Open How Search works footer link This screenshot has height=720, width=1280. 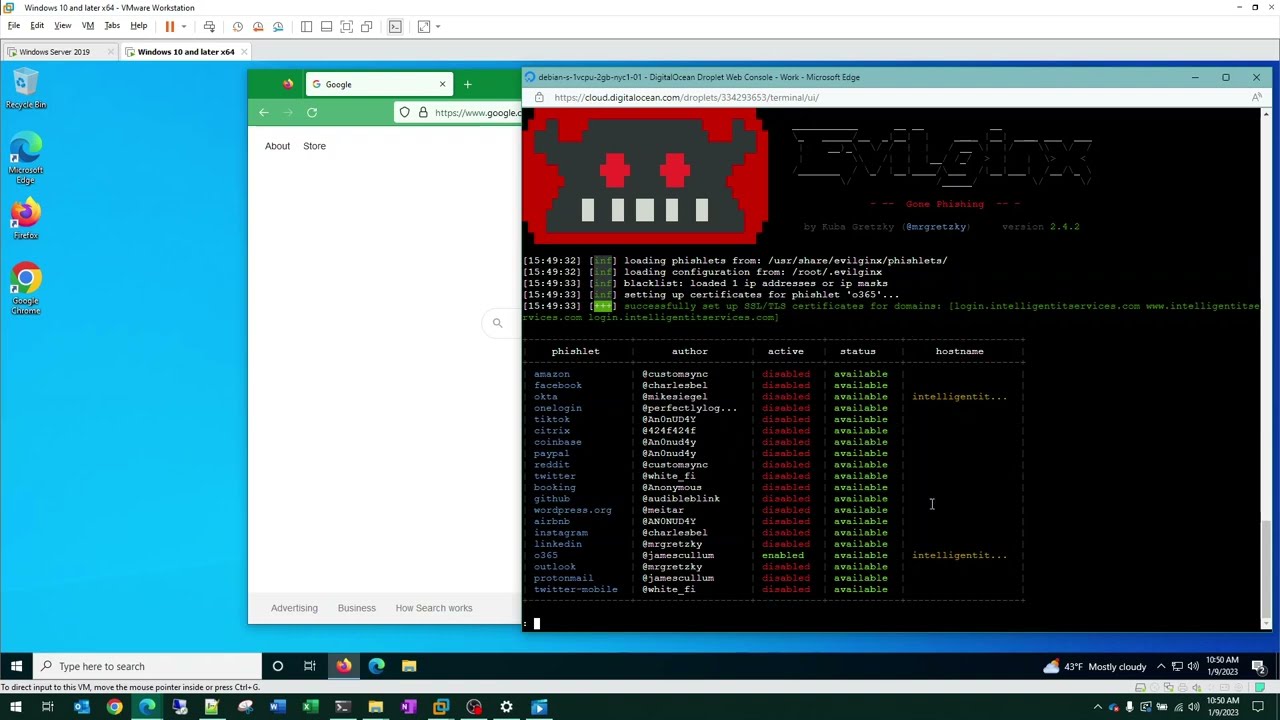click(434, 608)
